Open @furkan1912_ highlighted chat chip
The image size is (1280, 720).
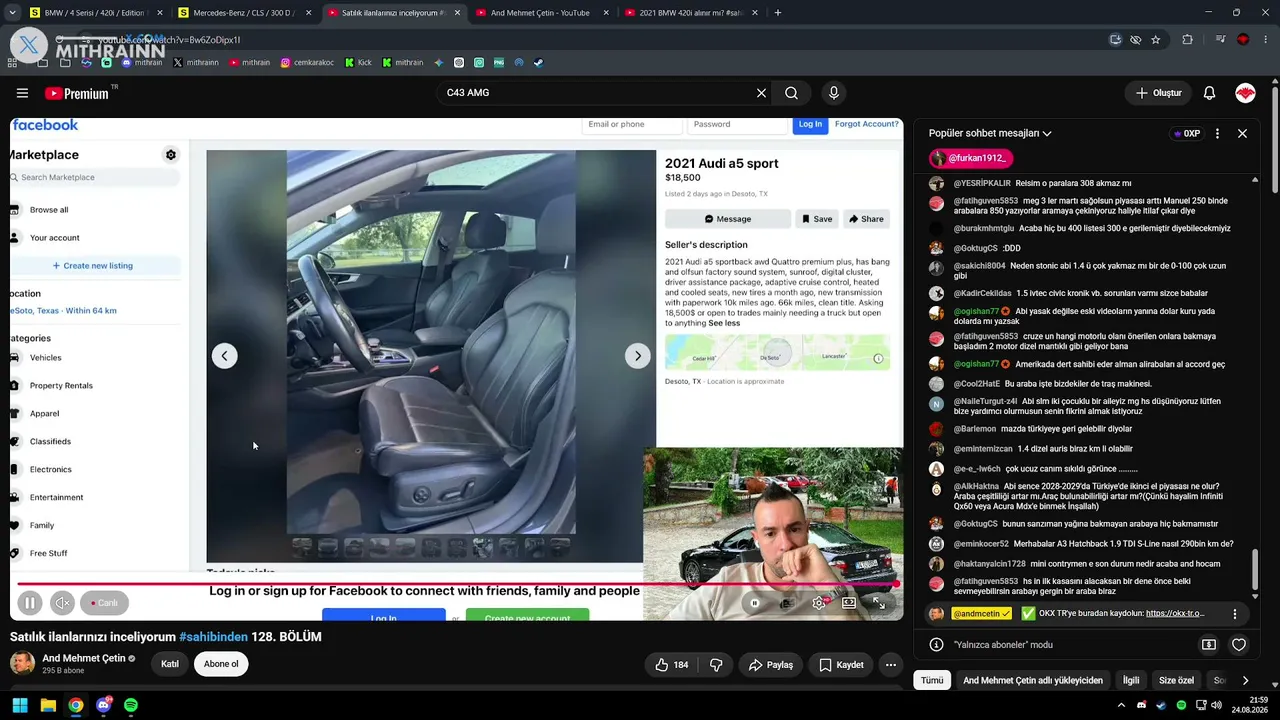point(971,158)
